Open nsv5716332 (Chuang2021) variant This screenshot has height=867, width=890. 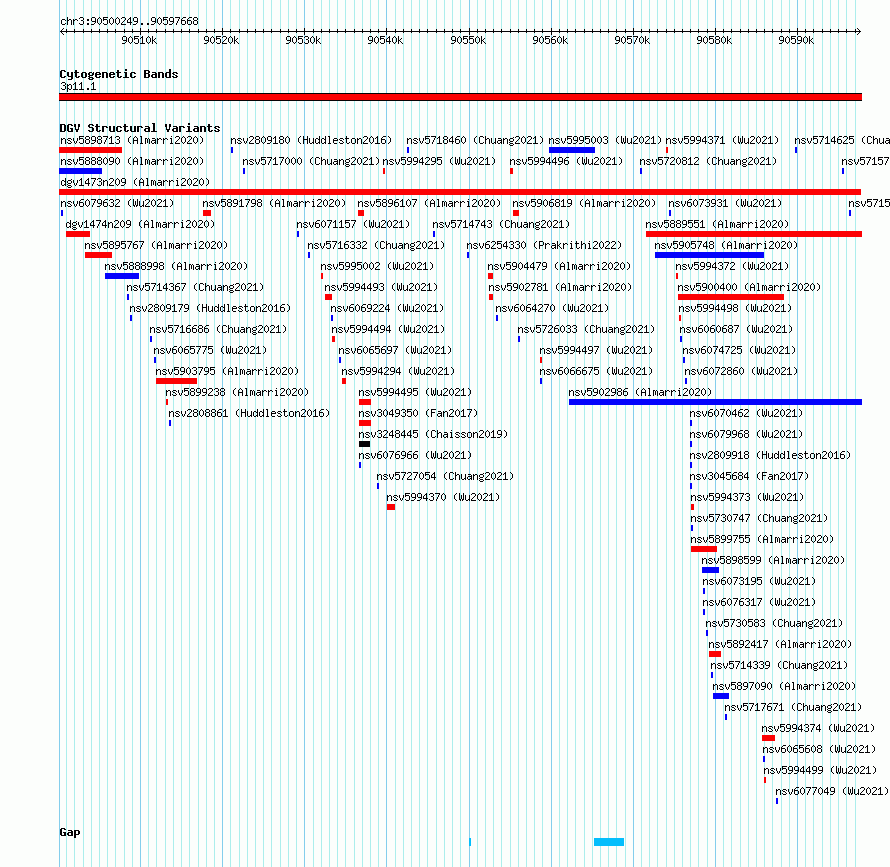376,245
